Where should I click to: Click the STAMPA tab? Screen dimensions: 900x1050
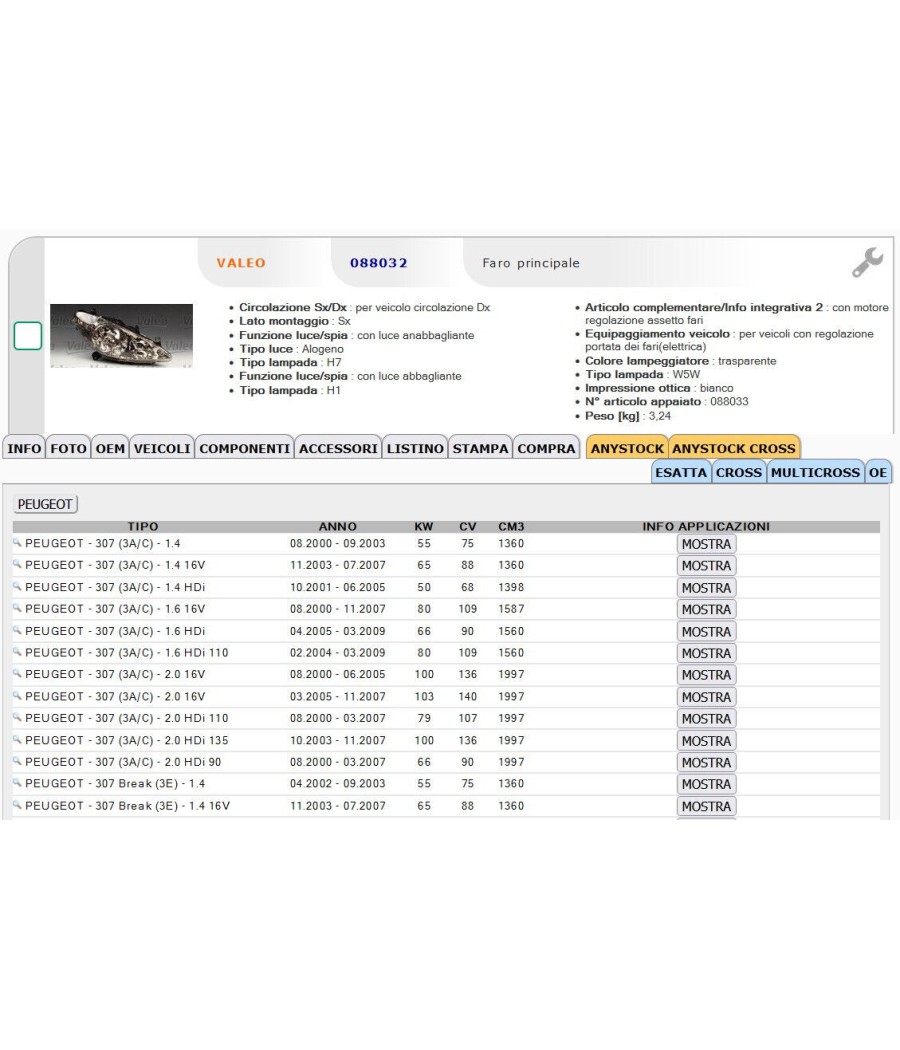tap(480, 448)
